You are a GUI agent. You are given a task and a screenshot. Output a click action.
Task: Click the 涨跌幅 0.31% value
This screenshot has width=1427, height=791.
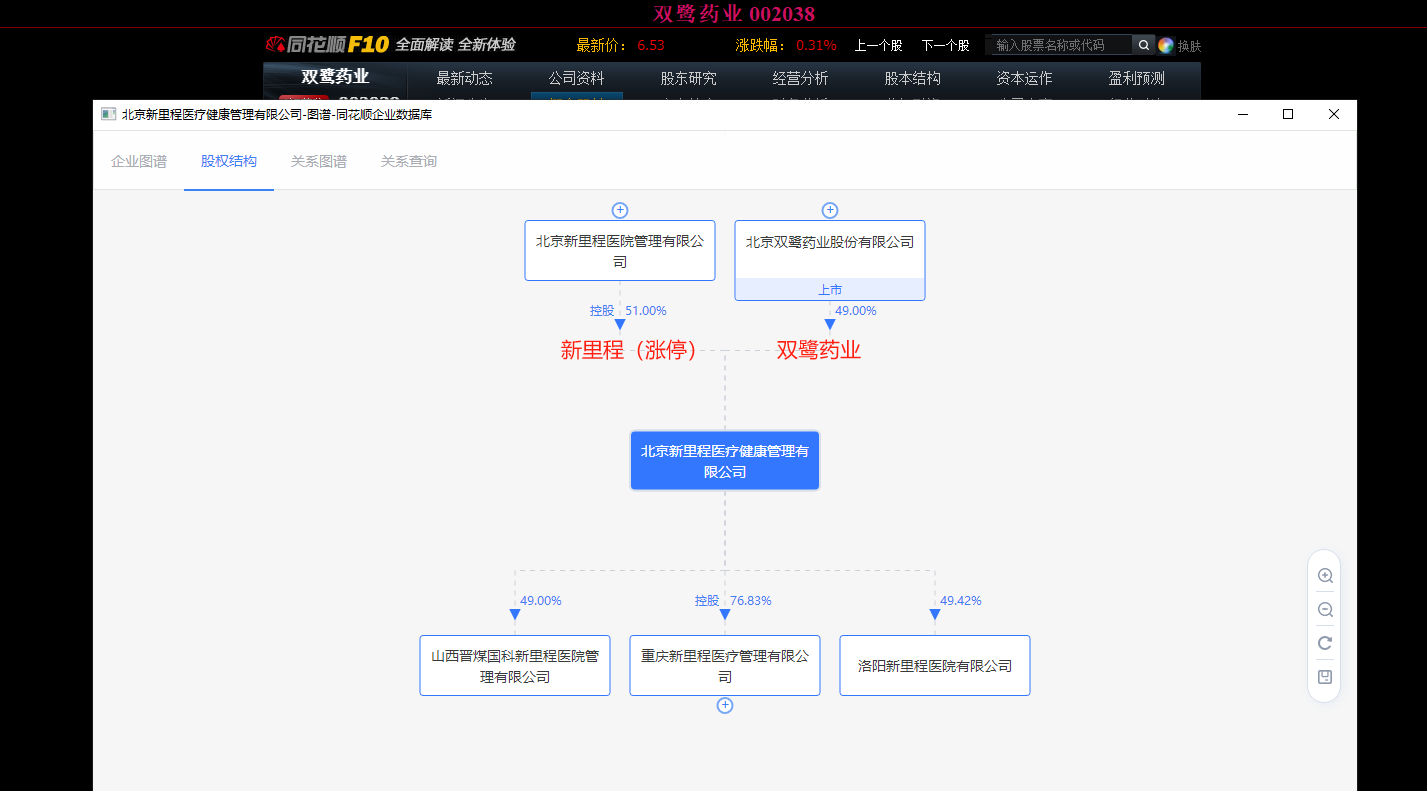pyautogui.click(x=816, y=45)
